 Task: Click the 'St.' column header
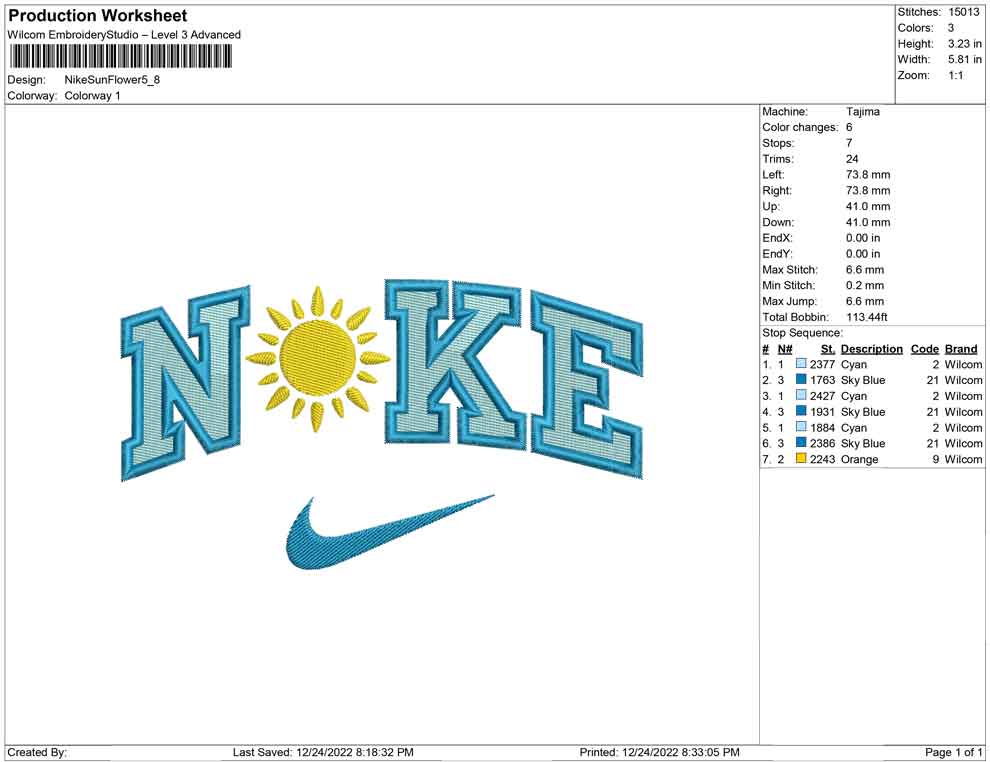[x=828, y=348]
